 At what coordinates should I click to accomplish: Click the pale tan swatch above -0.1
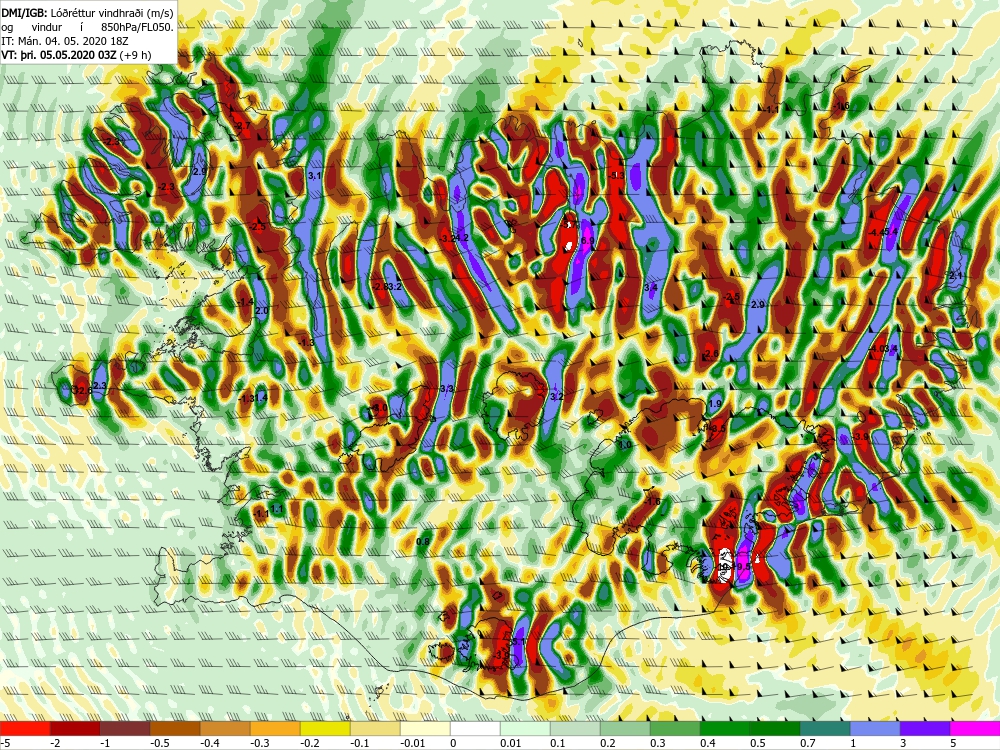375,728
